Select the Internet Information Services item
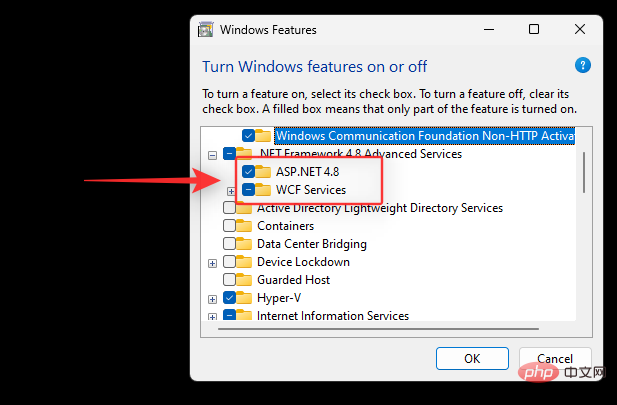This screenshot has height=405, width=617. click(332, 315)
